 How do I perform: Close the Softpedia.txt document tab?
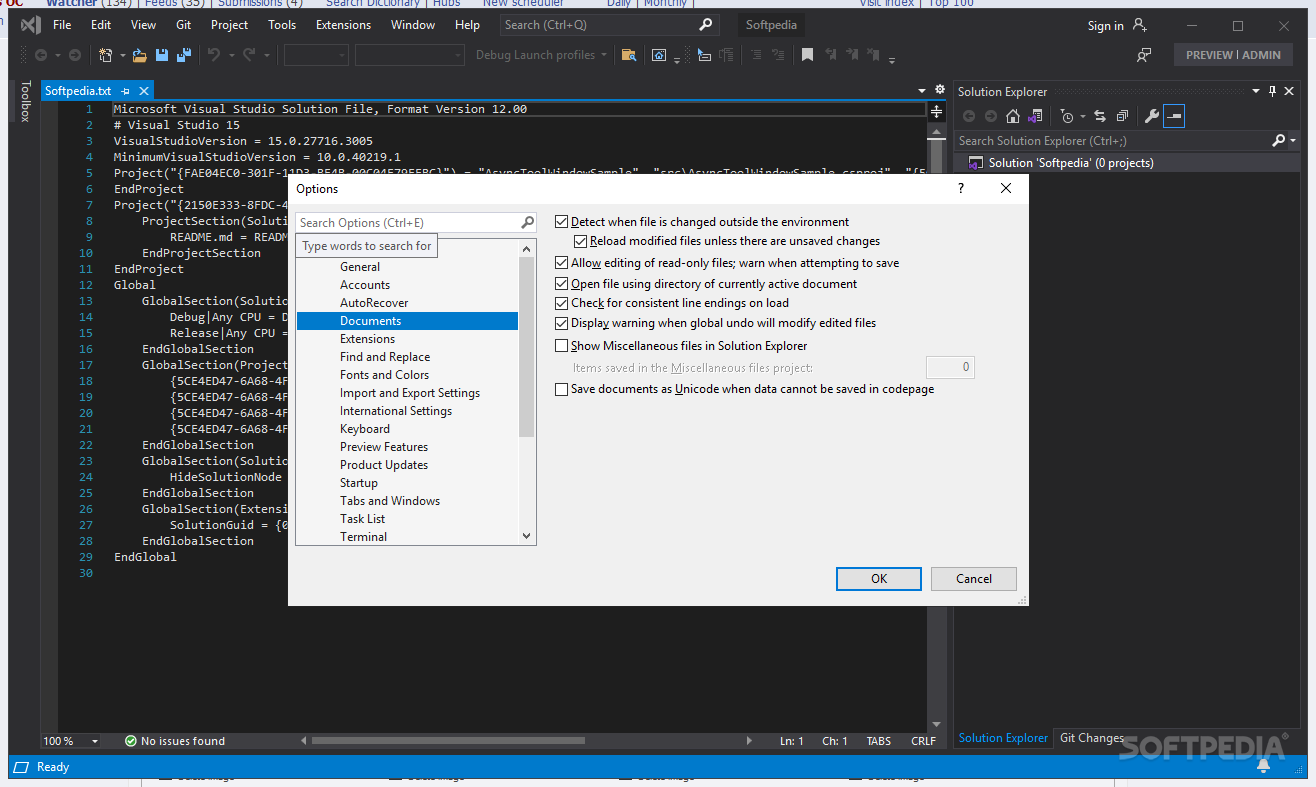point(143,91)
